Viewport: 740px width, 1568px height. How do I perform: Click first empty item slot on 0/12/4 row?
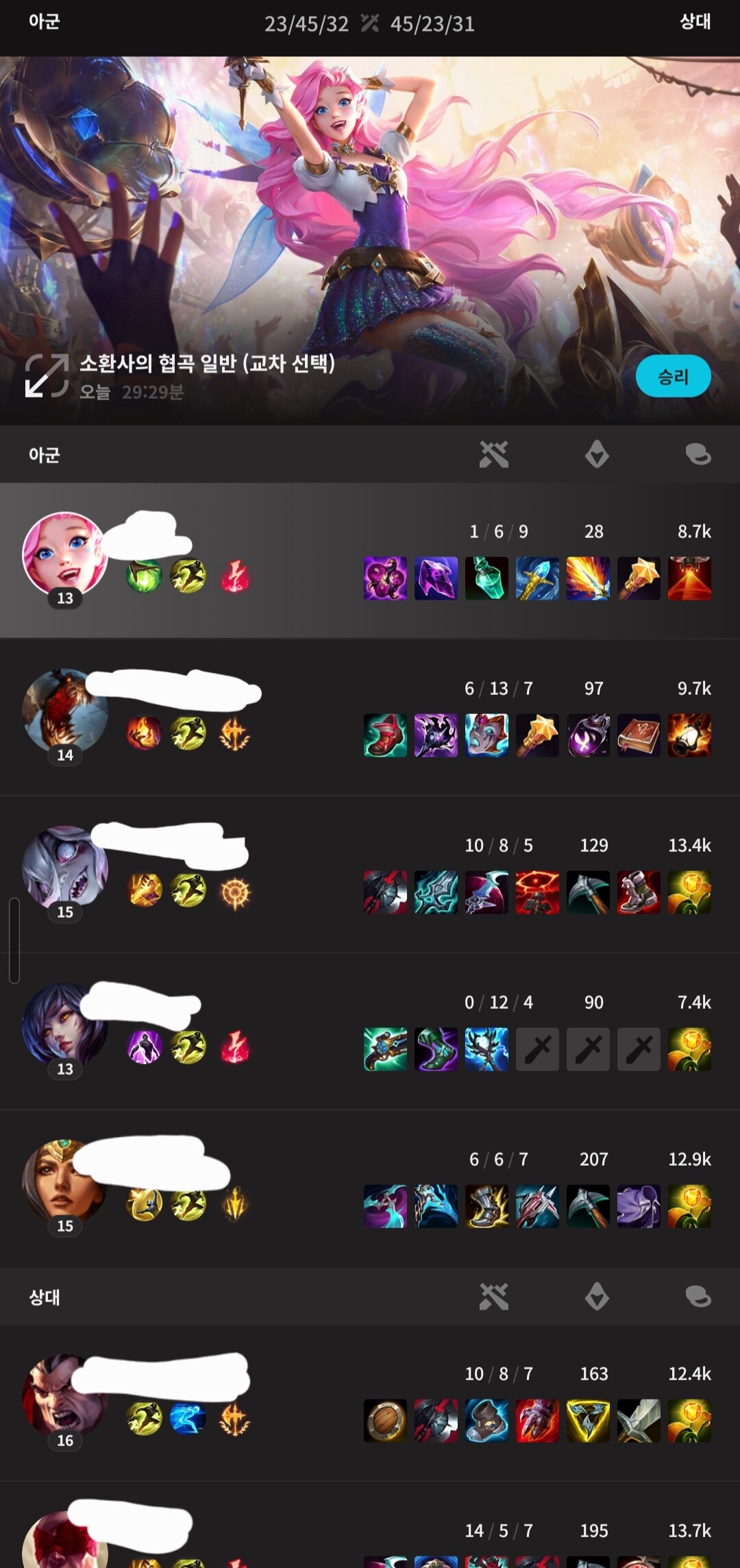pos(537,1049)
